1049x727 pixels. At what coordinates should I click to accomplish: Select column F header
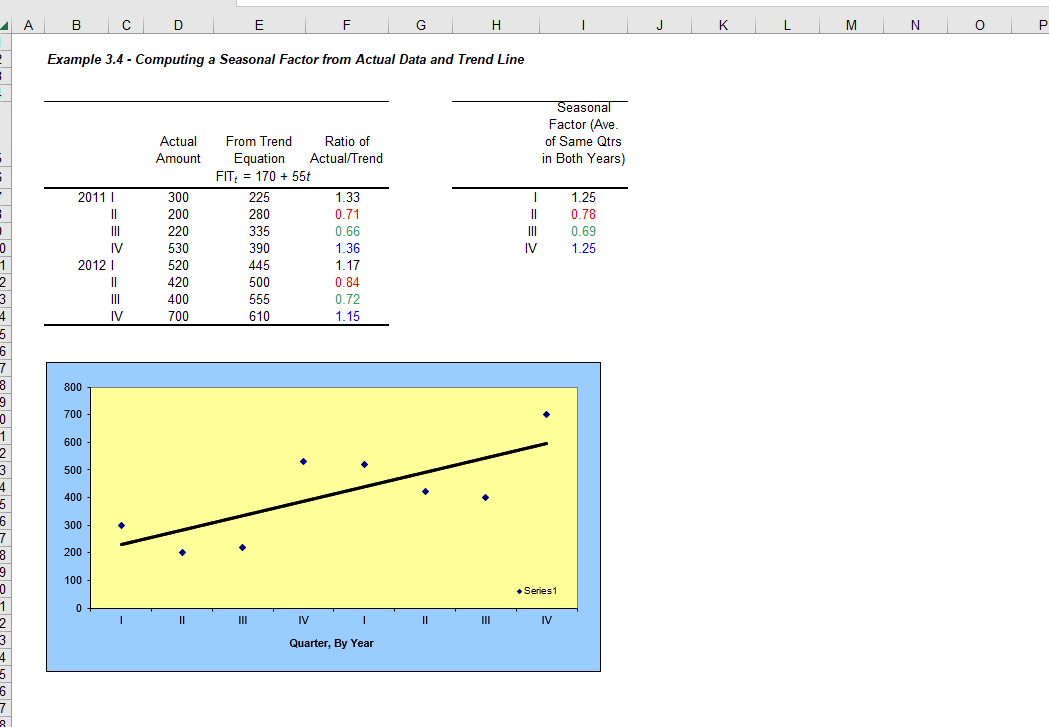[347, 25]
